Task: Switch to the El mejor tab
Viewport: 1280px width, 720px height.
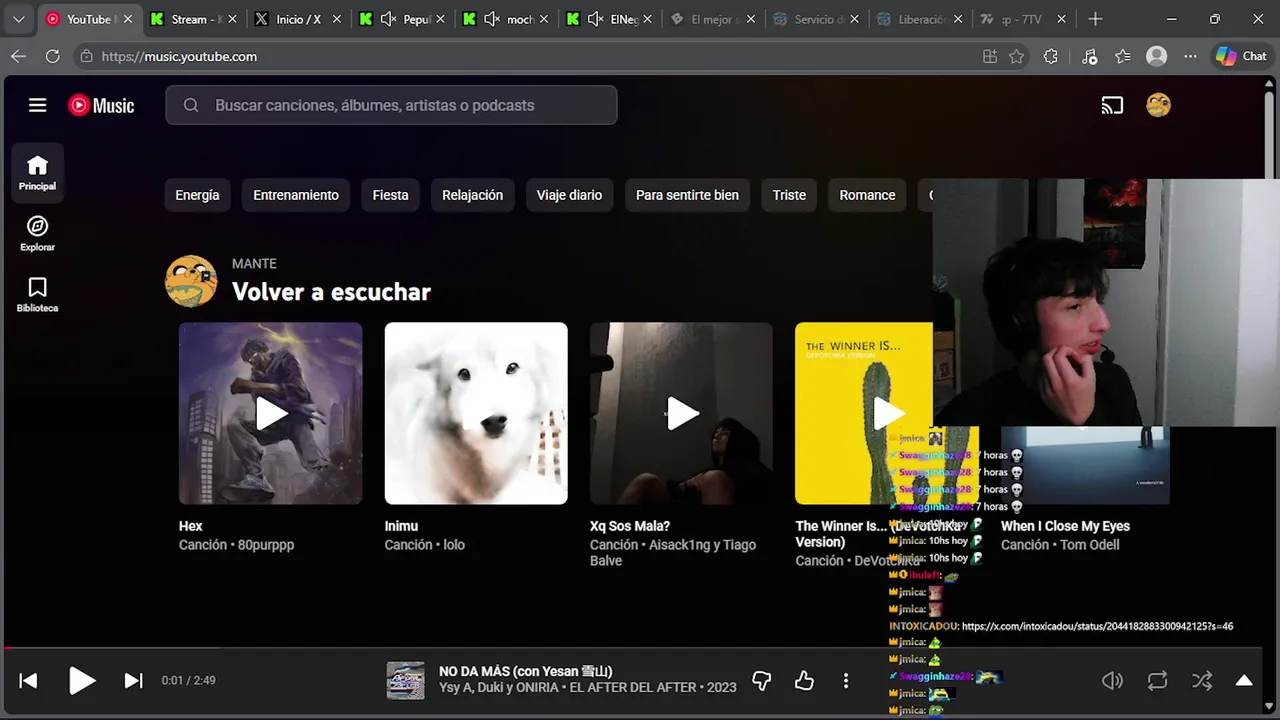Action: tap(714, 19)
